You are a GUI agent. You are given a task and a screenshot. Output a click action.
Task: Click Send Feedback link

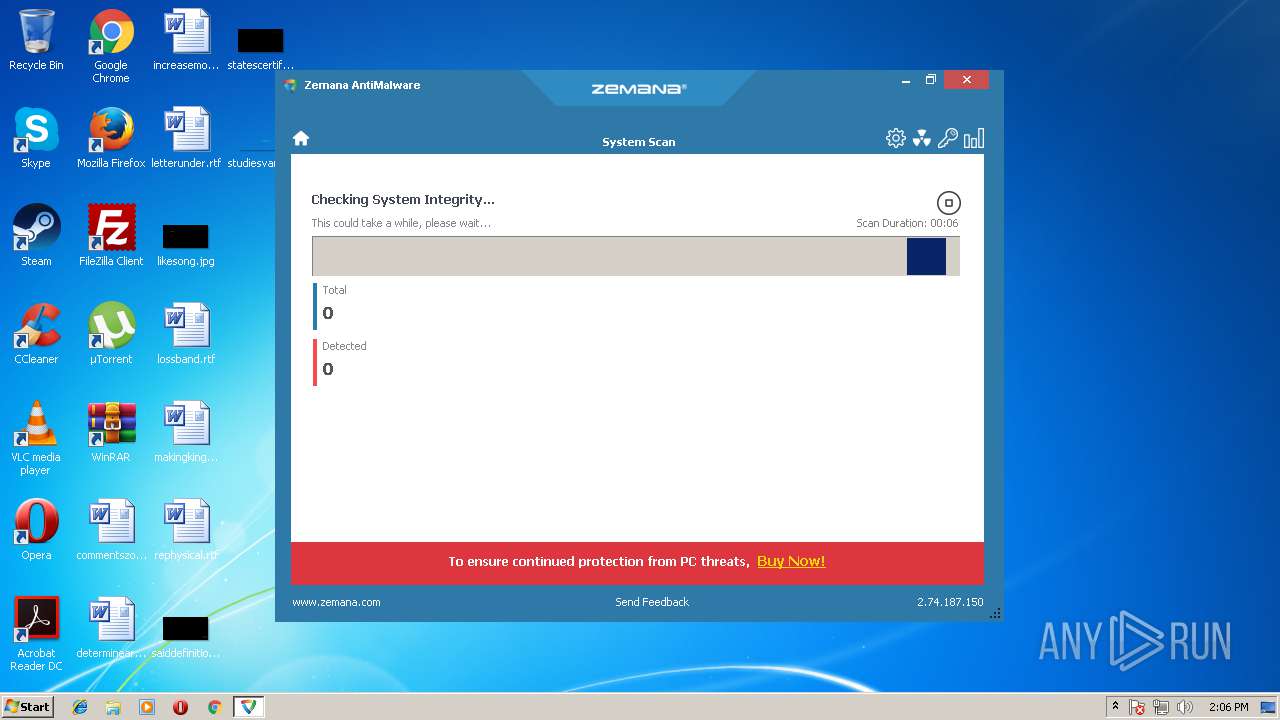[x=652, y=602]
